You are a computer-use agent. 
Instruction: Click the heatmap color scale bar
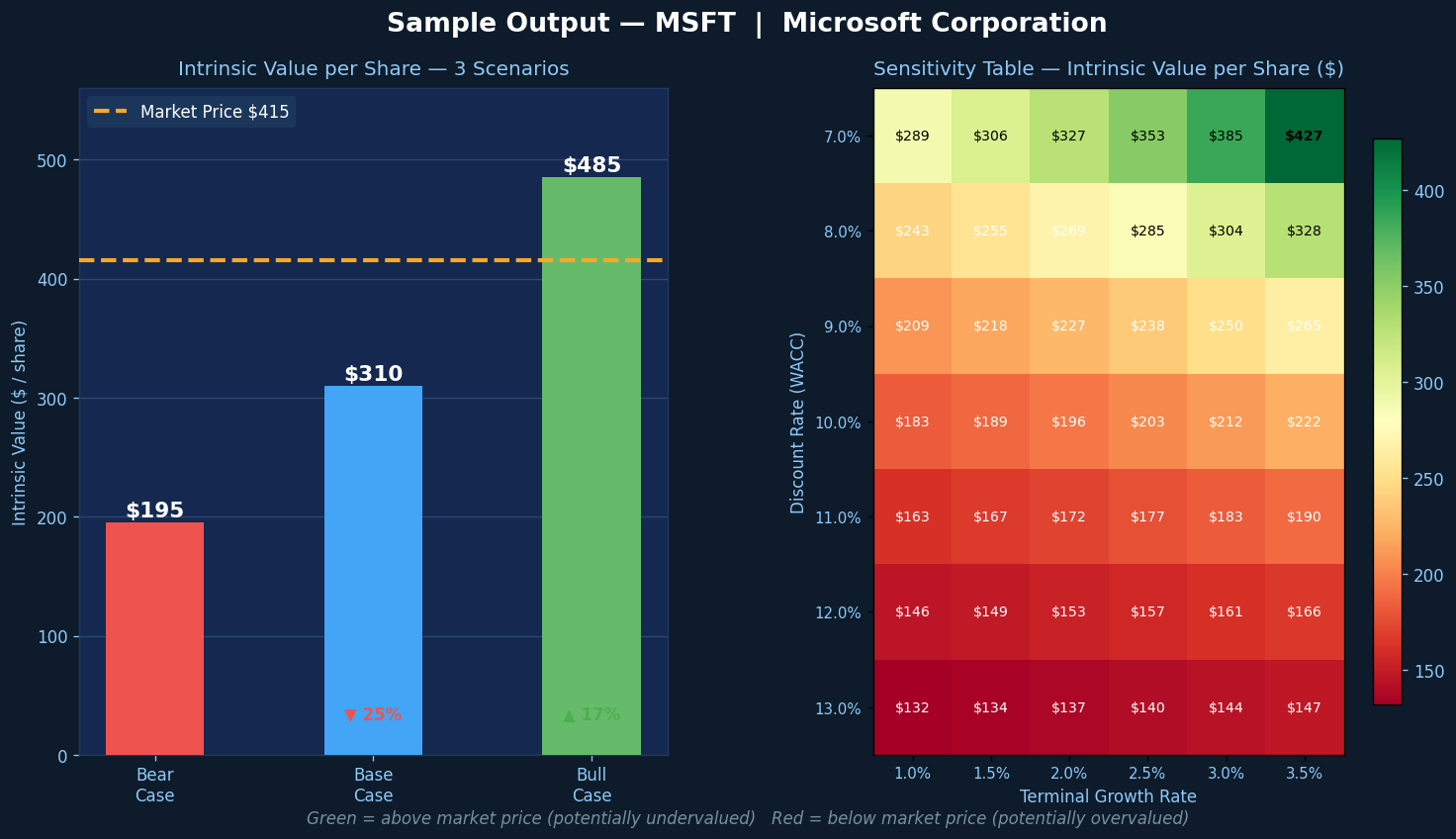click(1387, 421)
